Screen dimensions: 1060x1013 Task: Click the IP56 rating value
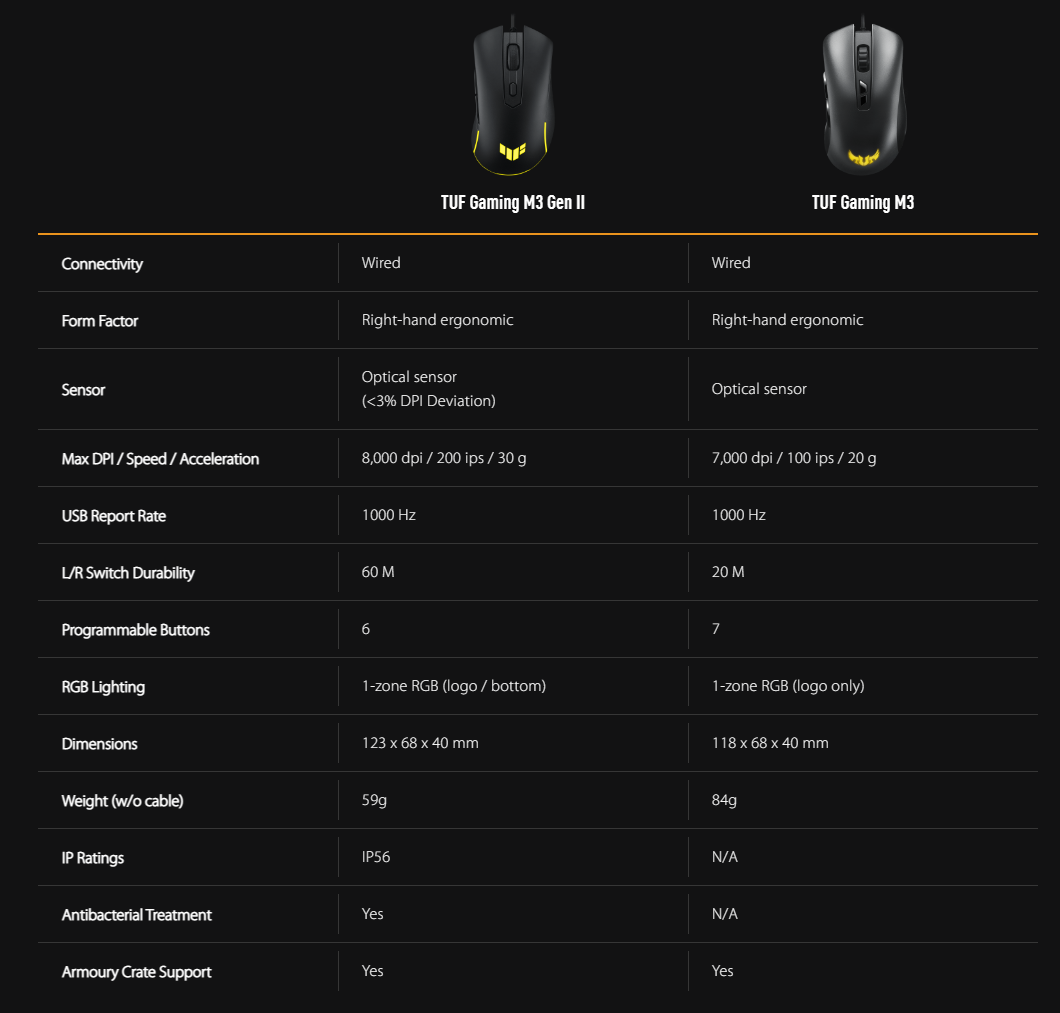pyautogui.click(x=376, y=857)
